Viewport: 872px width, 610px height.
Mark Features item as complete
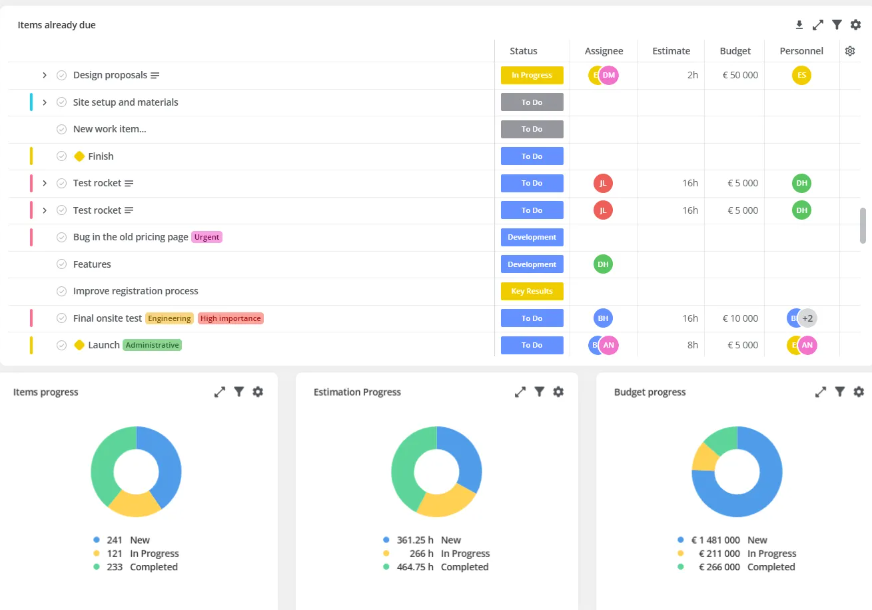61,264
